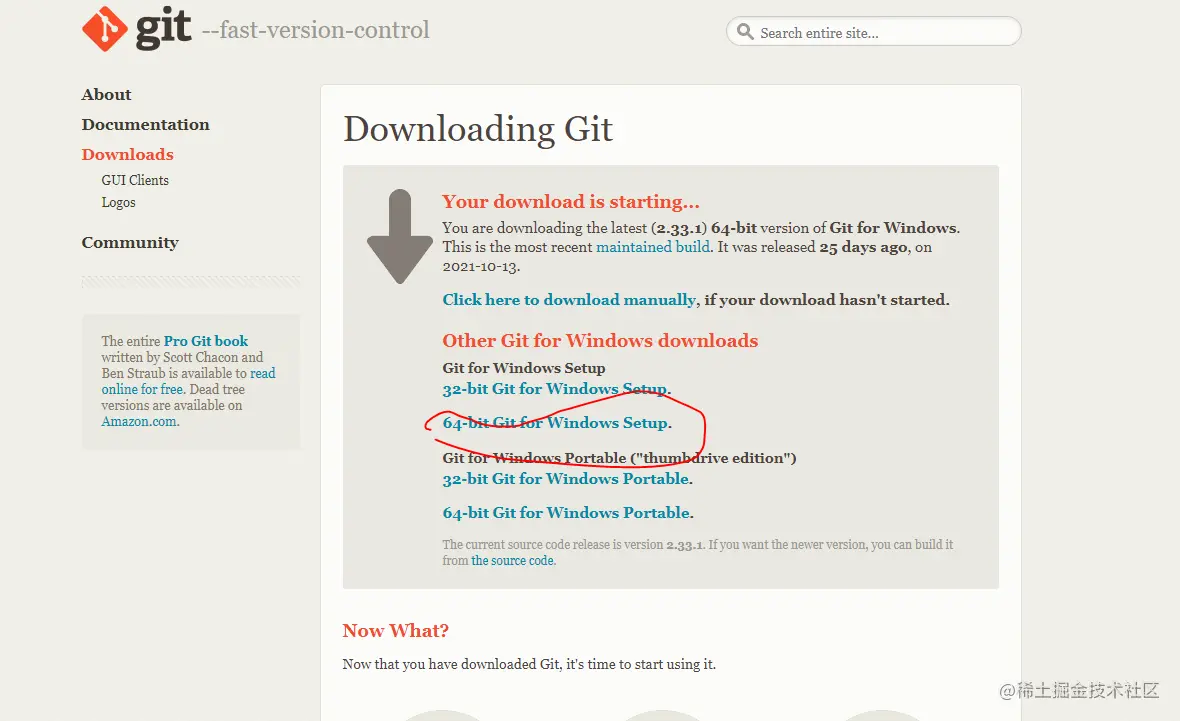
Task: Click the magnifier icon in search box
Action: tap(745, 32)
